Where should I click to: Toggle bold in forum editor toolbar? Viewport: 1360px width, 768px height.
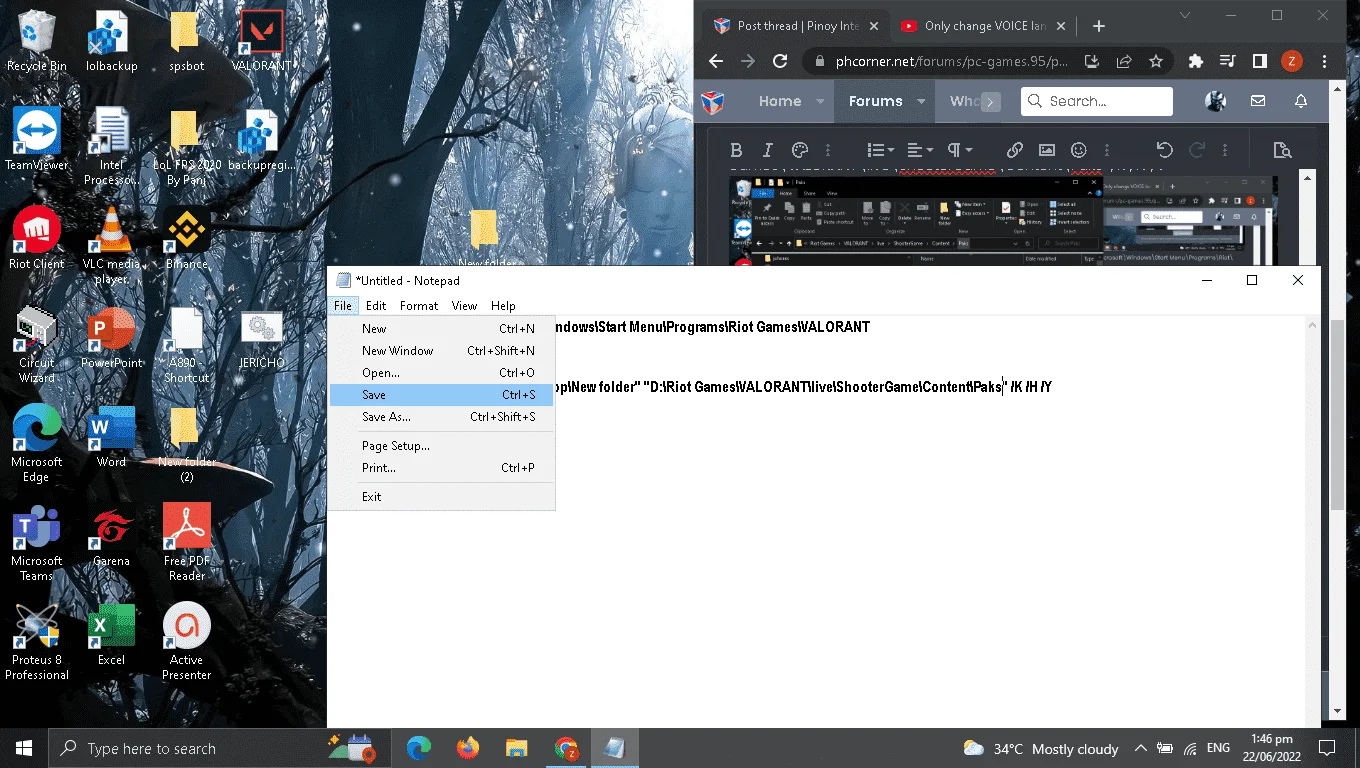pyautogui.click(x=736, y=150)
